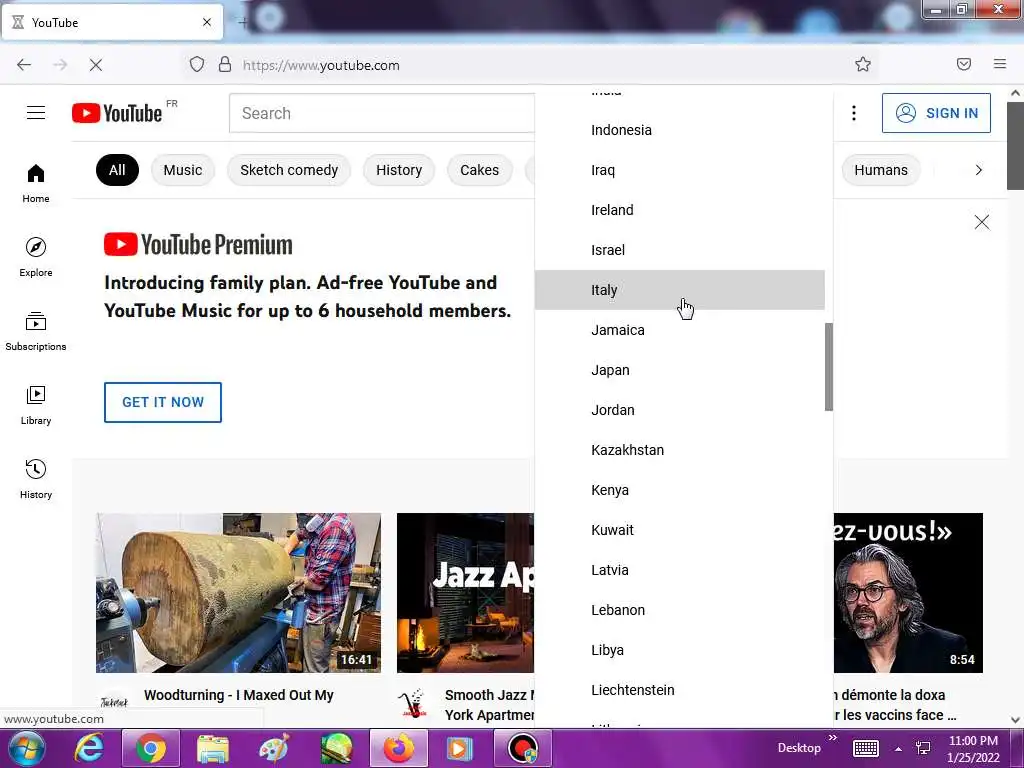Choose Jordan from the location list
This screenshot has width=1024, height=768.
679,410
